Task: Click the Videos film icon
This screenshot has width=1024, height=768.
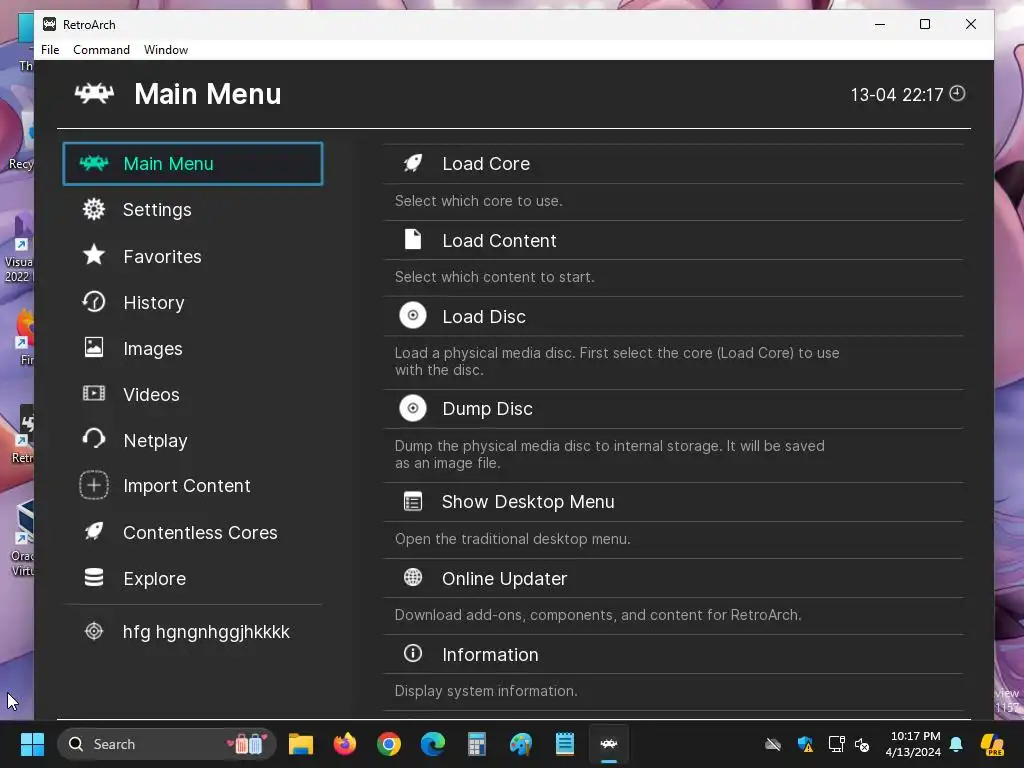Action: pos(94,393)
